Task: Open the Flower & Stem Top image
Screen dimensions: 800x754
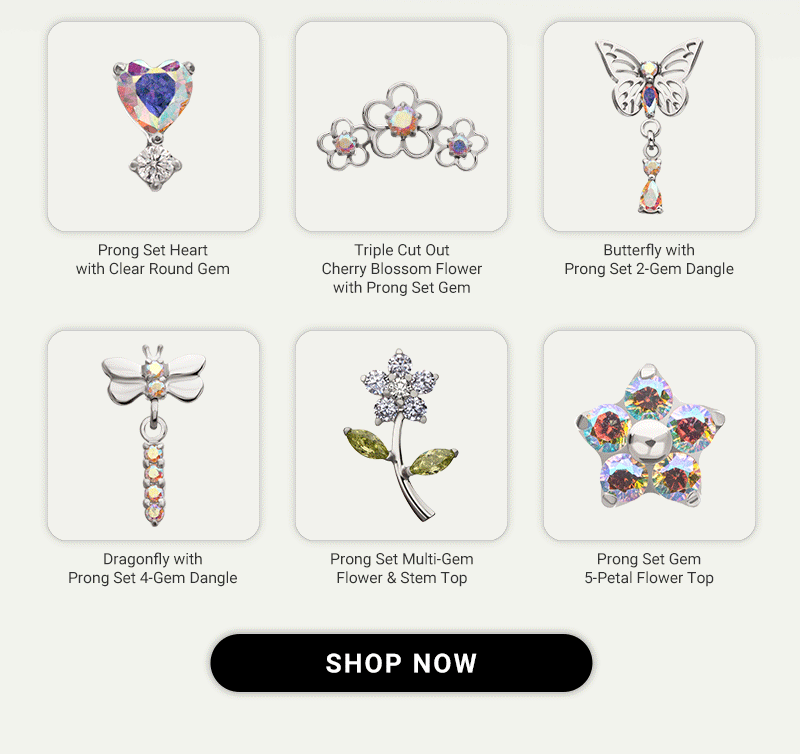Action: pyautogui.click(x=402, y=435)
